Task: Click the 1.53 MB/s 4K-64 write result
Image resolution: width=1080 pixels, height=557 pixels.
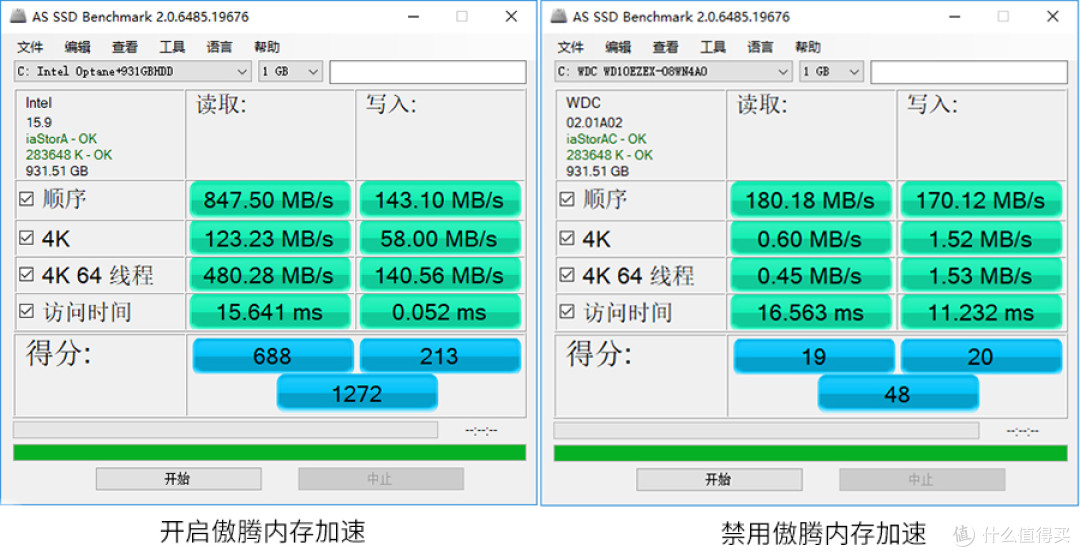Action: (981, 275)
